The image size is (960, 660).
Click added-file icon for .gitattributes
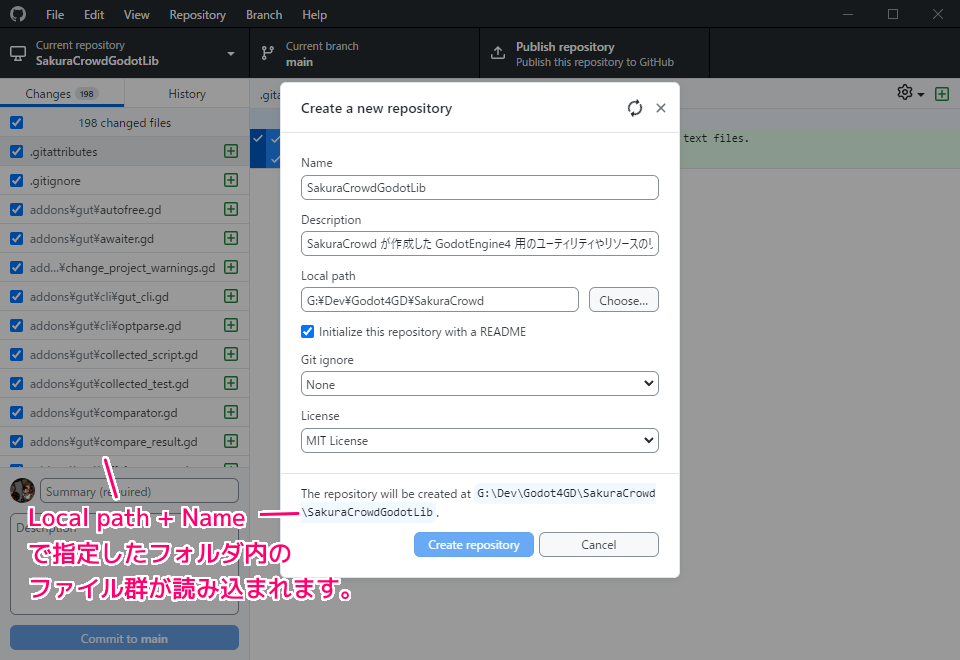click(x=231, y=151)
